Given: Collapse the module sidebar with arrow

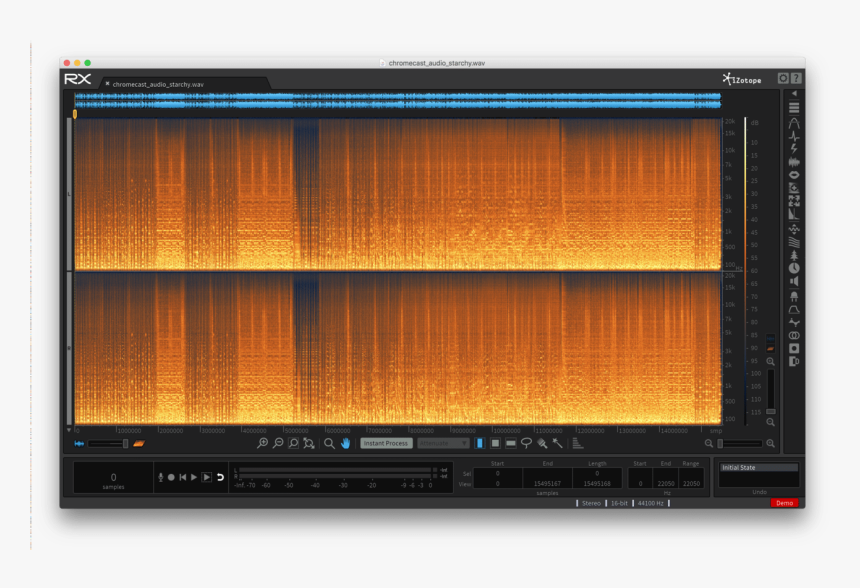Looking at the screenshot, I should click(x=794, y=93).
